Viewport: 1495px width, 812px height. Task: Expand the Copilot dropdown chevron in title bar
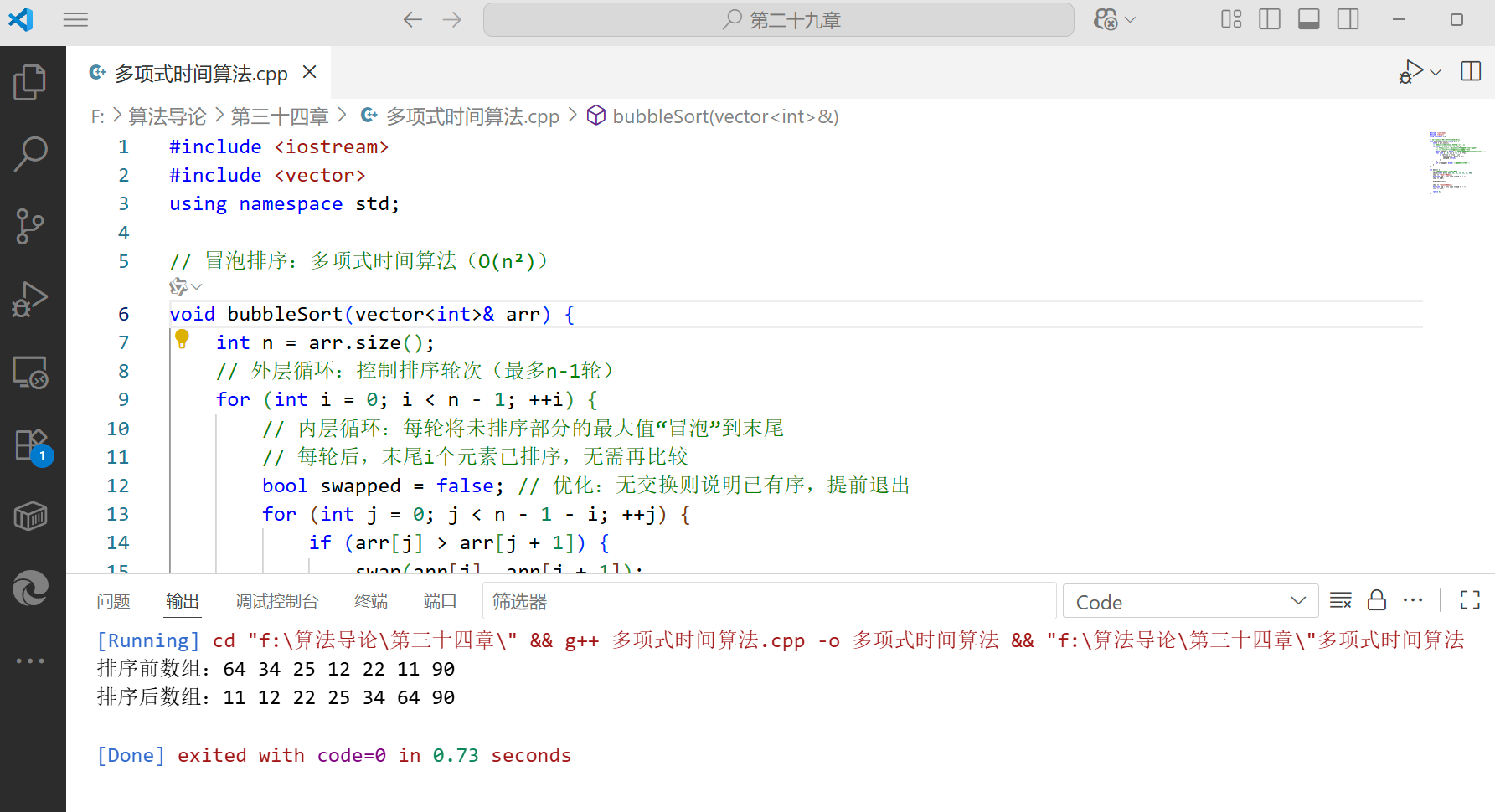[x=1130, y=19]
